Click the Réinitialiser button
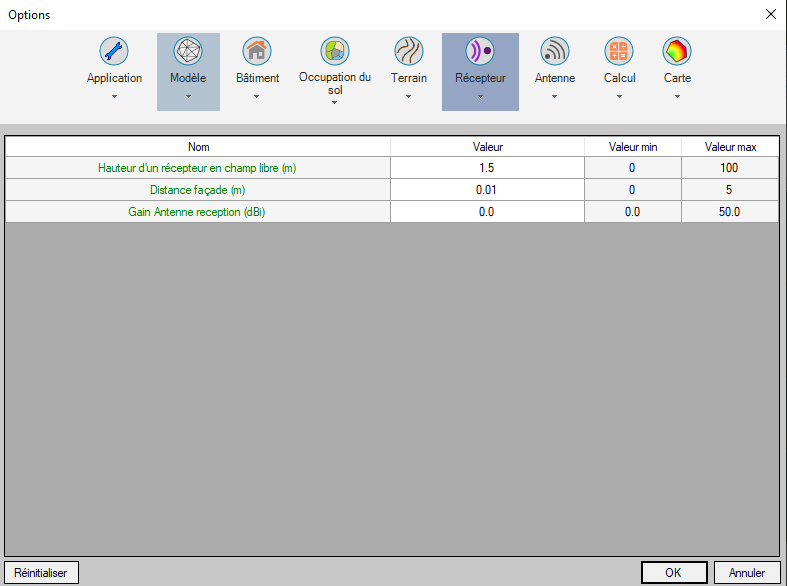 pos(41,572)
